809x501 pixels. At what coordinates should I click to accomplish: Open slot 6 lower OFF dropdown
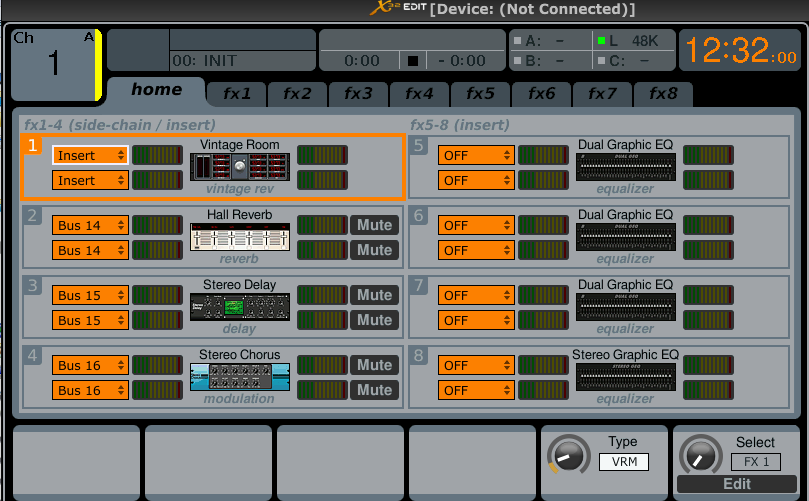tap(476, 250)
